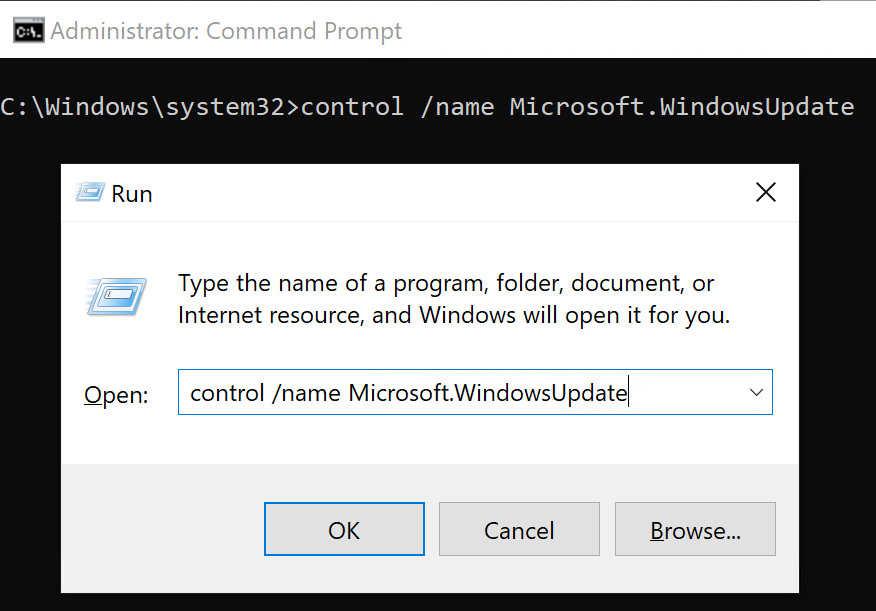Dismiss the Run dialog using Cancel
876x611 pixels.
[519, 529]
